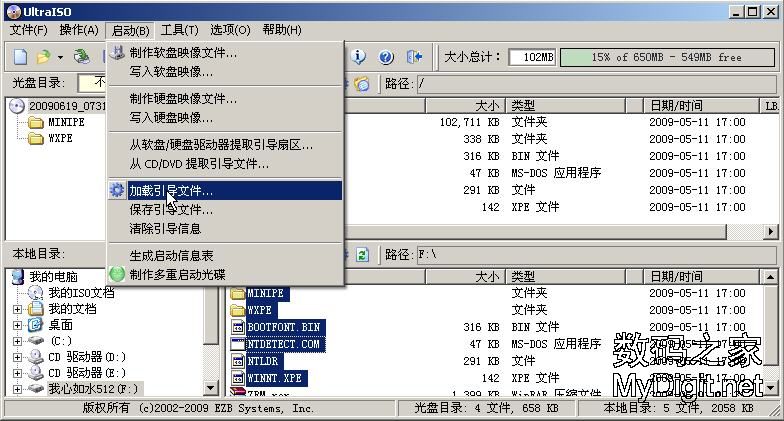Expand the CD 驱动器 (D:) tree node
The height and width of the screenshot is (421, 784).
(x=17, y=358)
